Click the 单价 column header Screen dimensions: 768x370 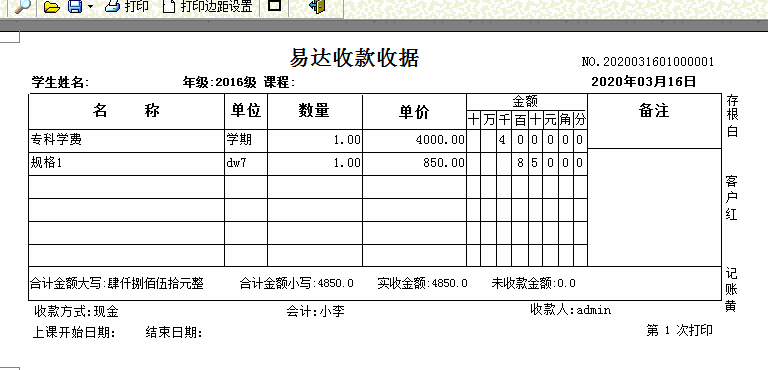click(x=414, y=112)
